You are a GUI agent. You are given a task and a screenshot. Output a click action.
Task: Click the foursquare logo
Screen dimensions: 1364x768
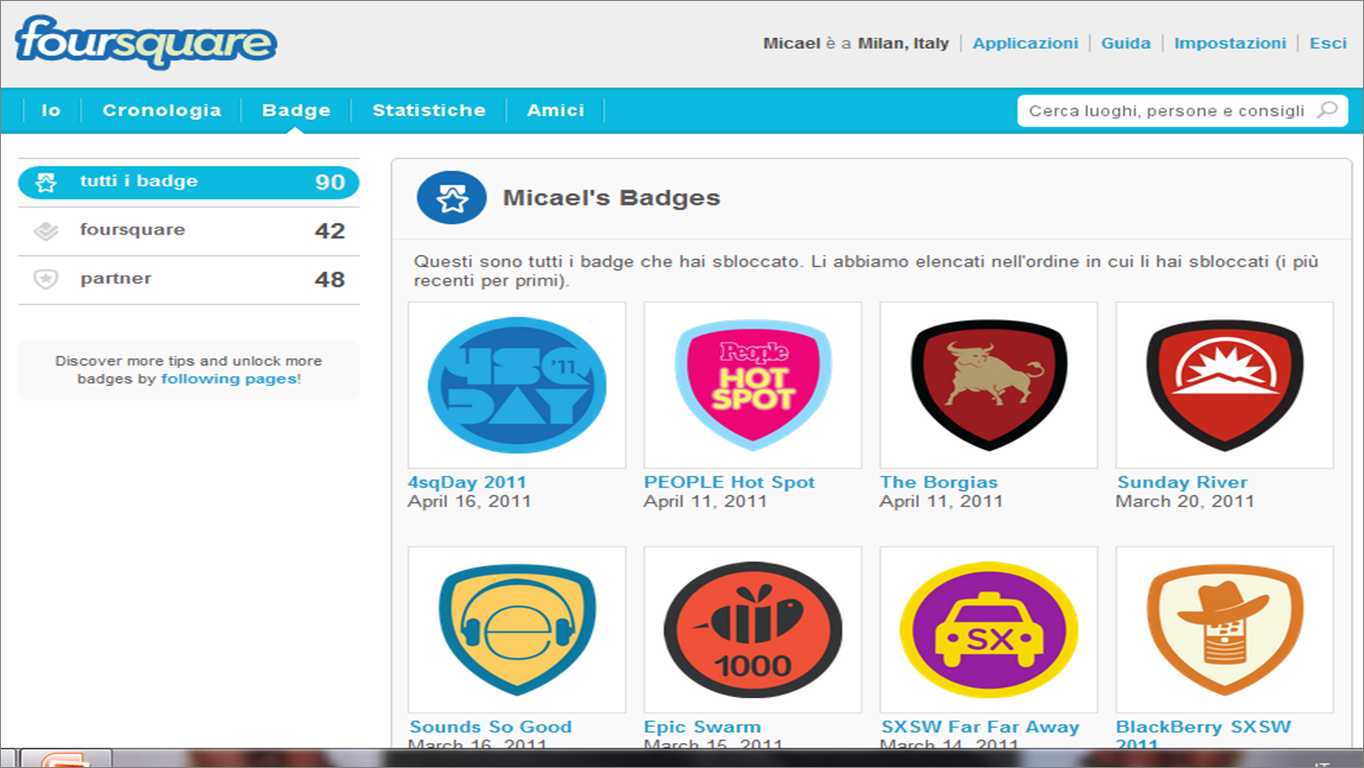coord(146,42)
